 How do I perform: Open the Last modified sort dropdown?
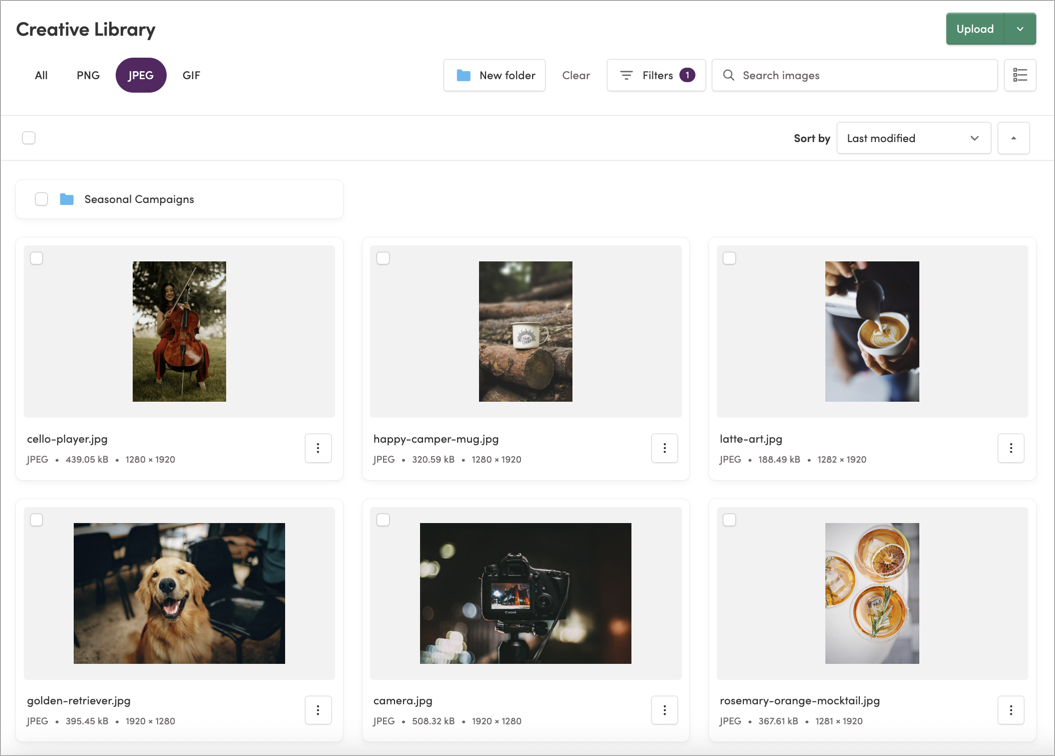[x=913, y=138]
